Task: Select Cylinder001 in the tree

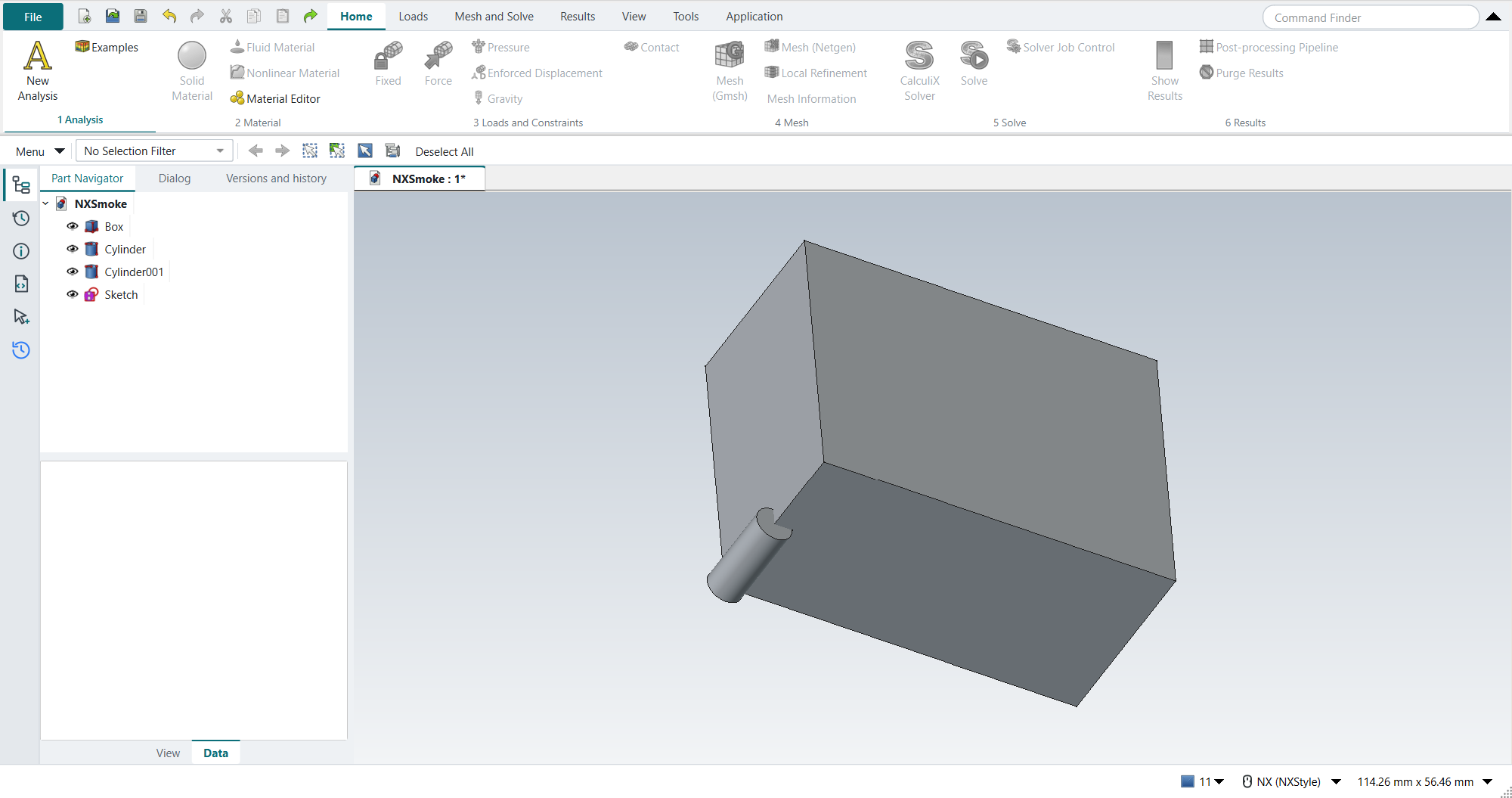Action: [134, 272]
